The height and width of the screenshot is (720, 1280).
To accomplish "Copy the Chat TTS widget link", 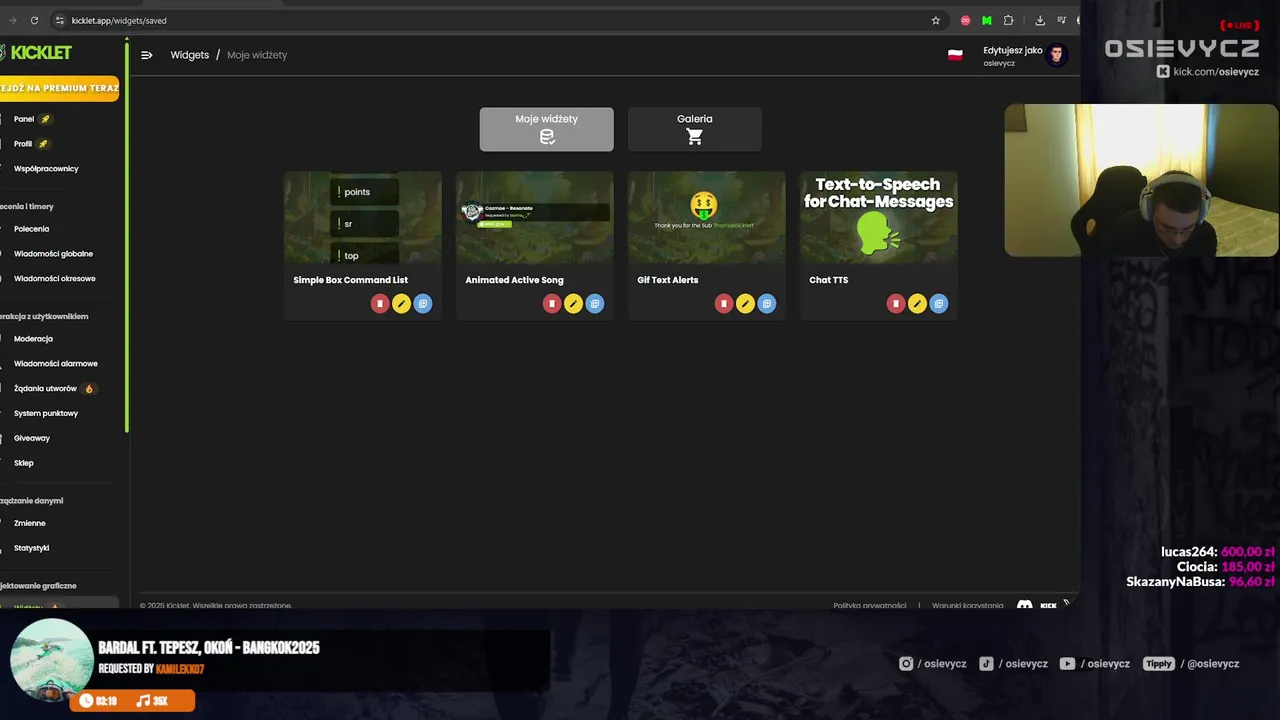I will tap(939, 304).
